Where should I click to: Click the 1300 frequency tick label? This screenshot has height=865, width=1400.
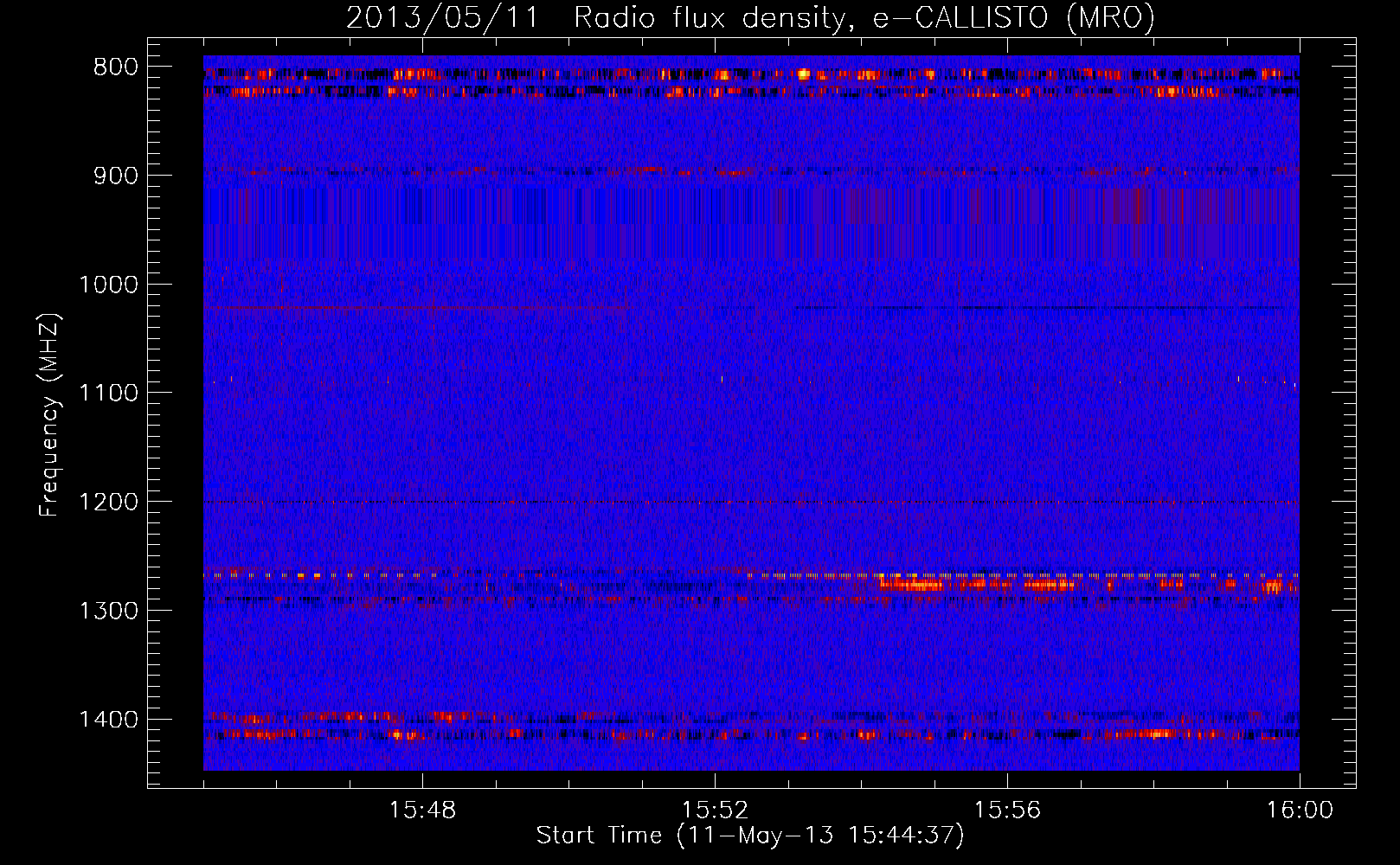[108, 611]
